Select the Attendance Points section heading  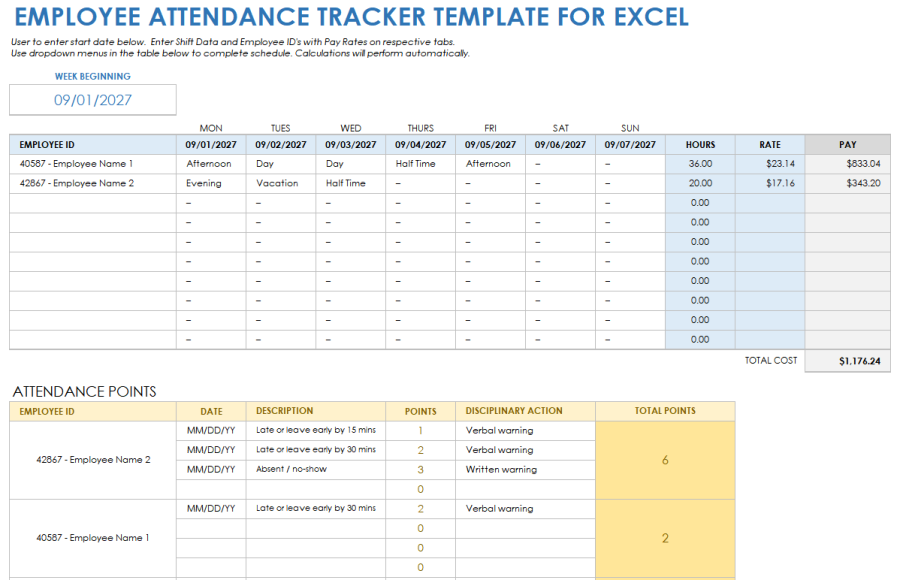point(84,391)
